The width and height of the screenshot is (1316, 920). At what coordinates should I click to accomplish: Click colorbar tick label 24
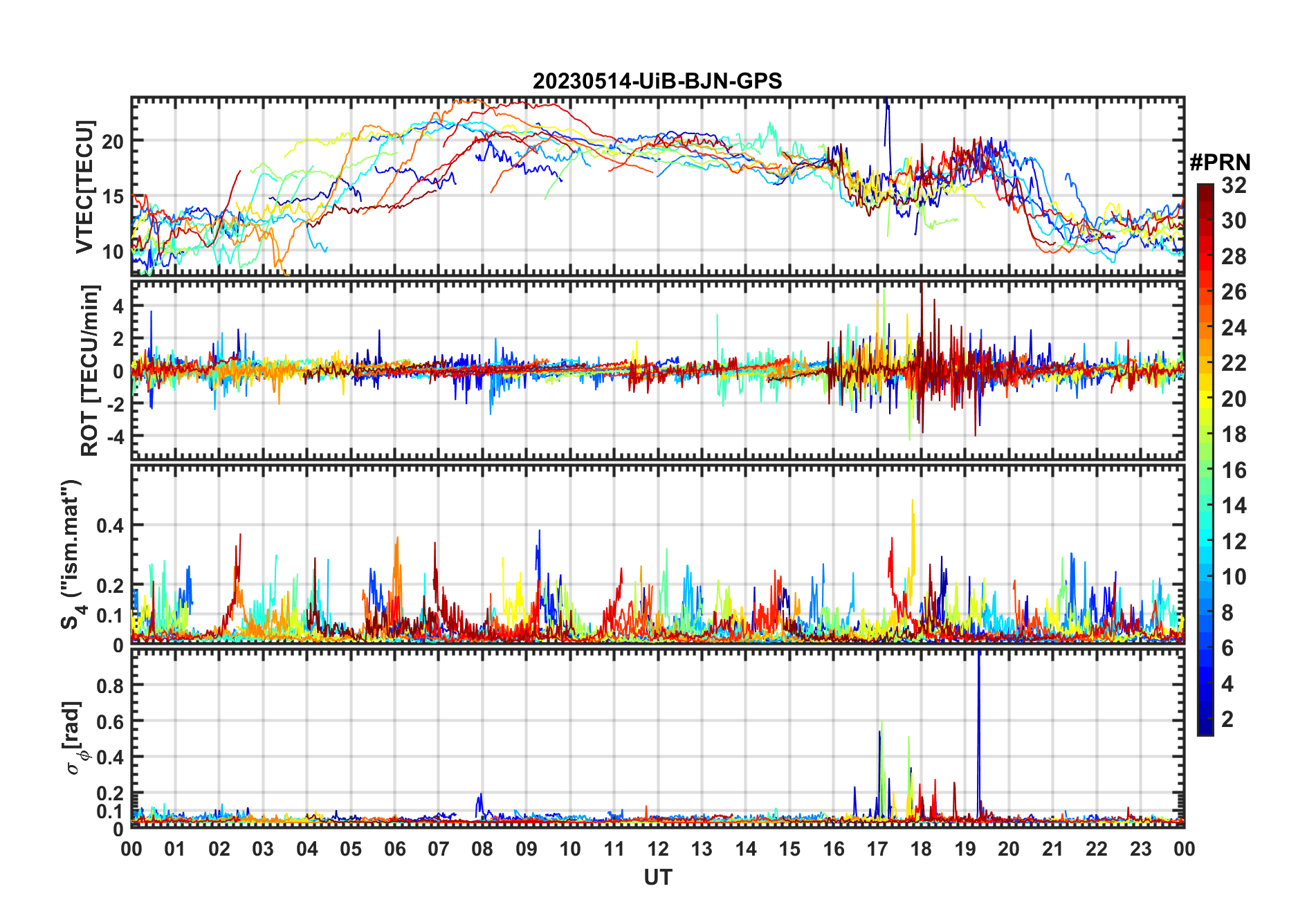1234,328
